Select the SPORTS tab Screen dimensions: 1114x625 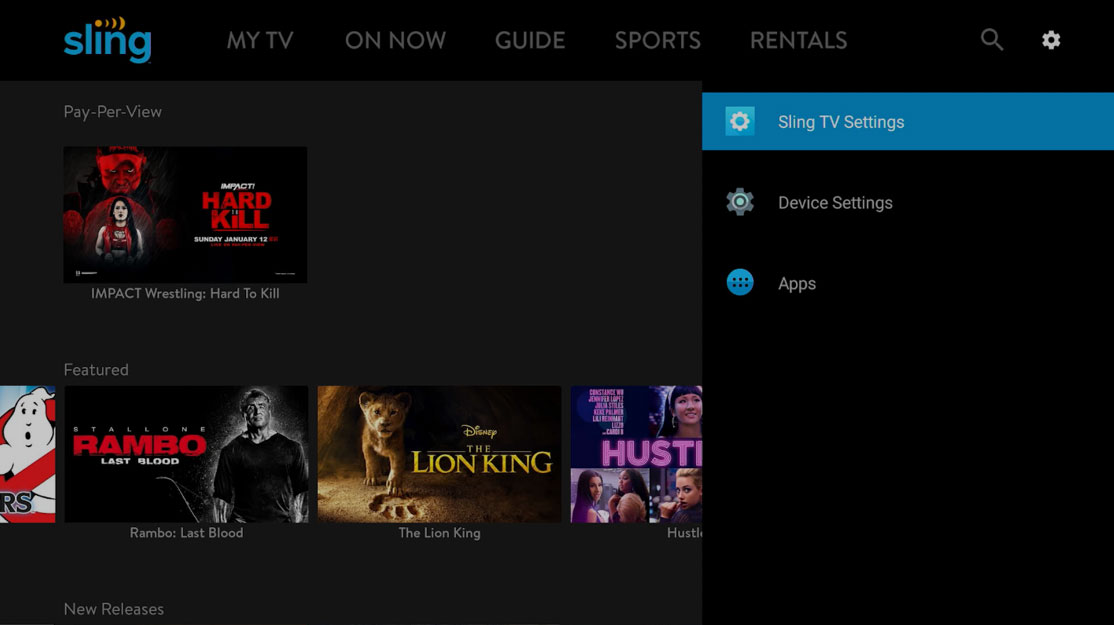pyautogui.click(x=658, y=40)
